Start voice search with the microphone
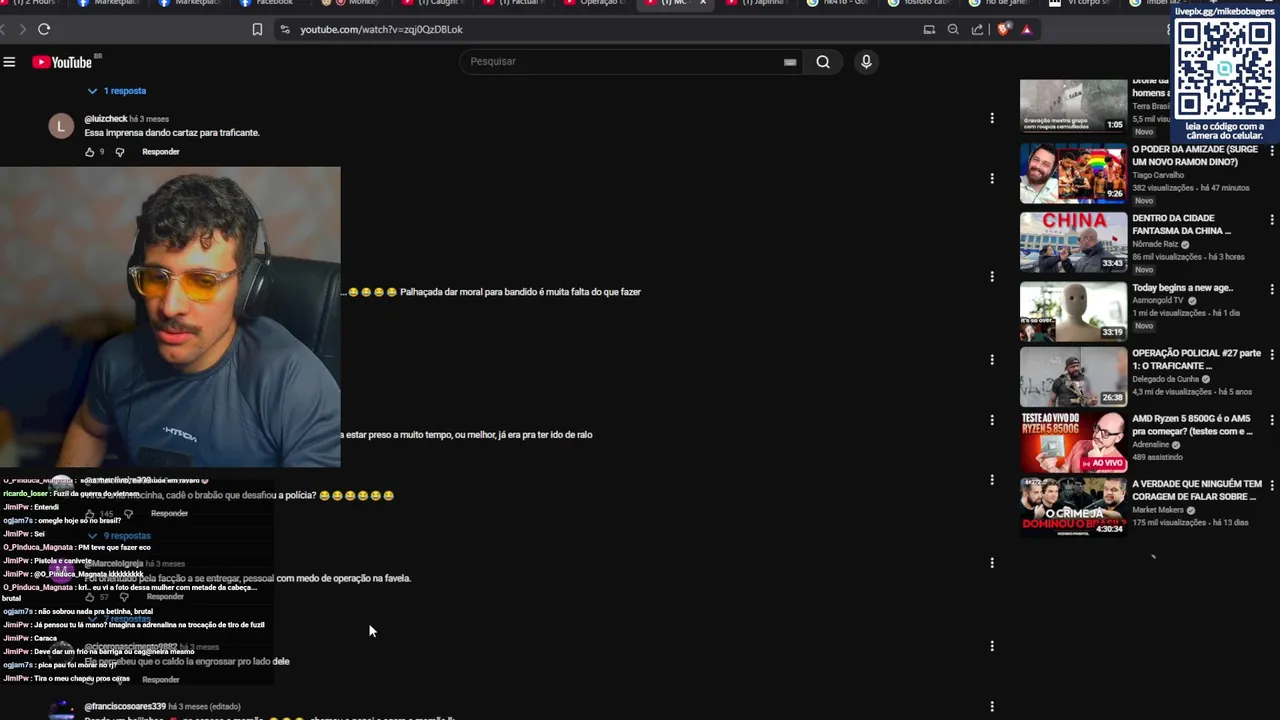The image size is (1280, 720). tap(866, 62)
